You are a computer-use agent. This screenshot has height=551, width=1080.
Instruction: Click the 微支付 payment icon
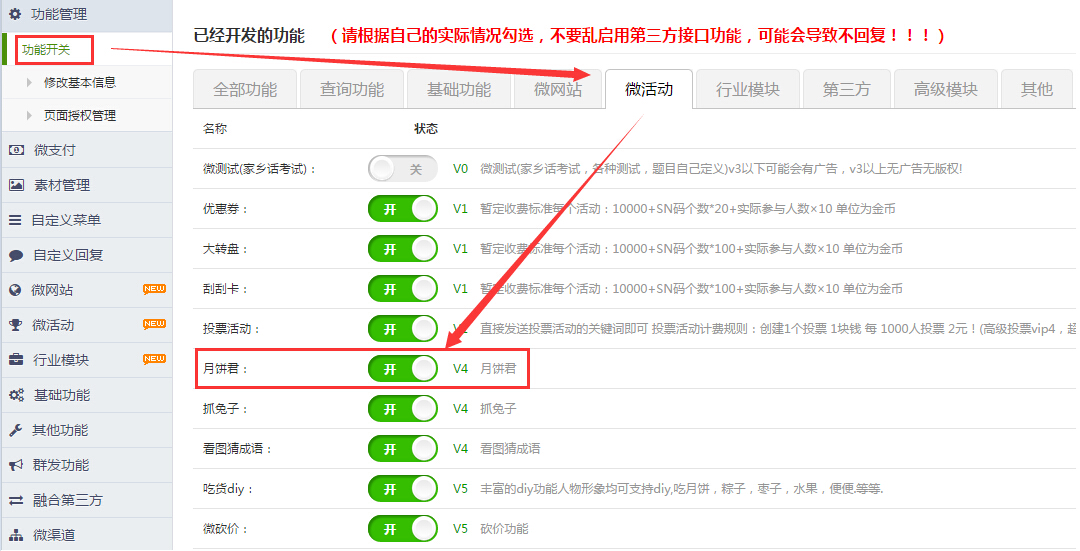pos(16,150)
